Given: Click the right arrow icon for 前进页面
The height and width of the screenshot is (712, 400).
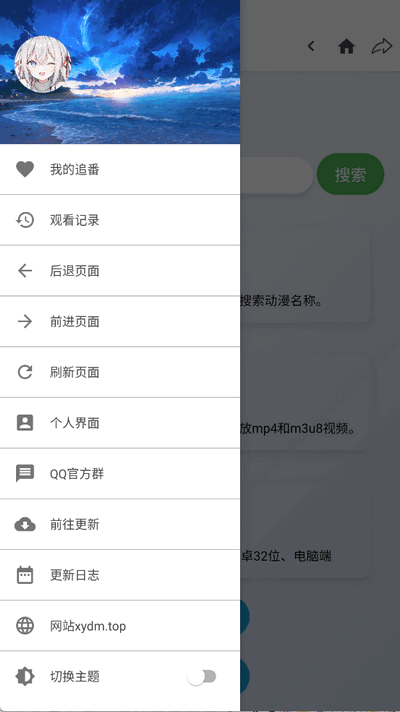Looking at the screenshot, I should coord(25,322).
